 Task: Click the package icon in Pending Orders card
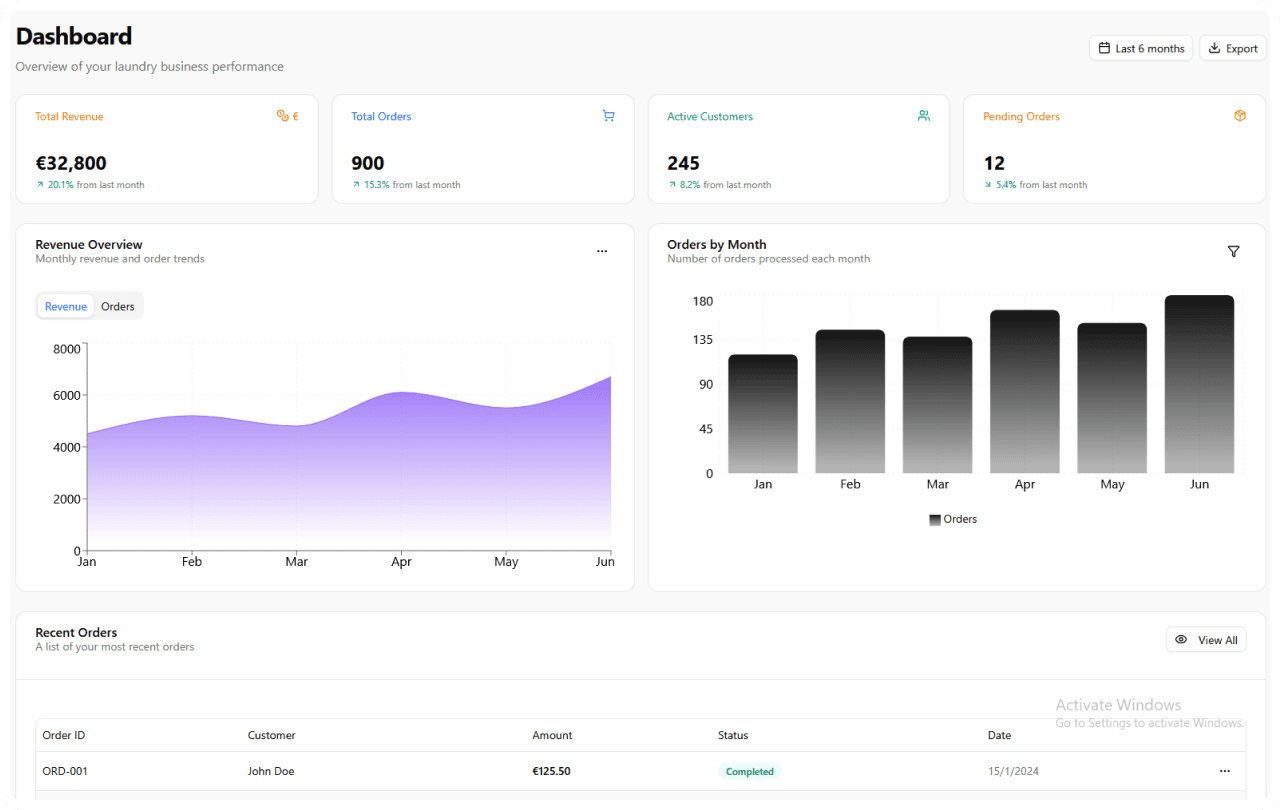[1240, 116]
